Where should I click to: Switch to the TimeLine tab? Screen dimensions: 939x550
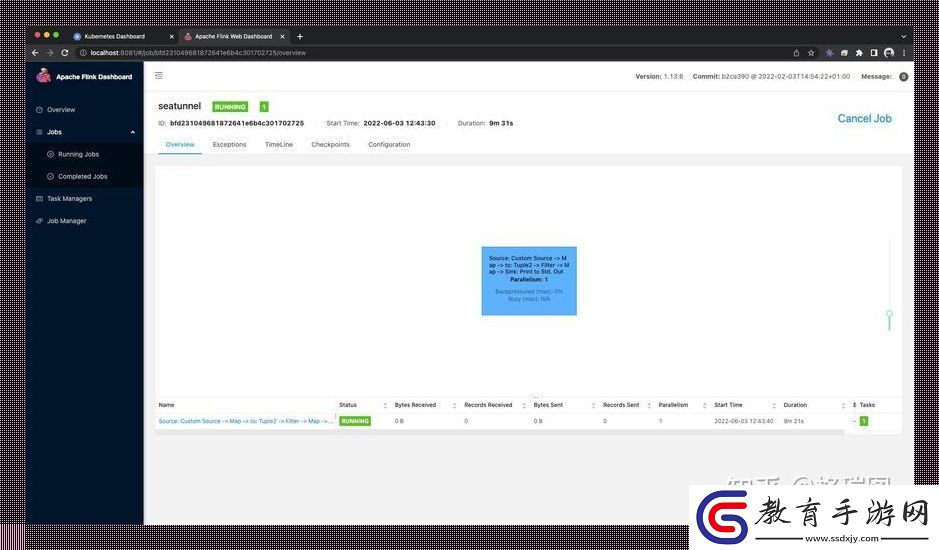tap(279, 144)
